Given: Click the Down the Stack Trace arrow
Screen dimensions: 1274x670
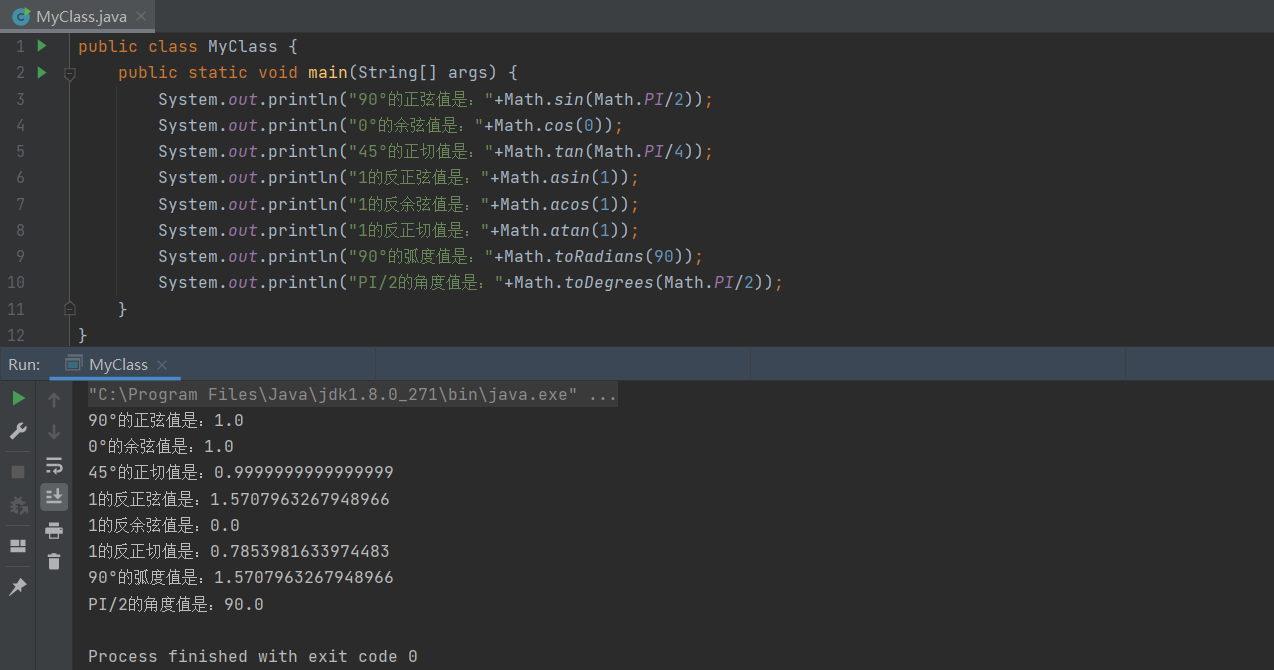Looking at the screenshot, I should [x=54, y=432].
